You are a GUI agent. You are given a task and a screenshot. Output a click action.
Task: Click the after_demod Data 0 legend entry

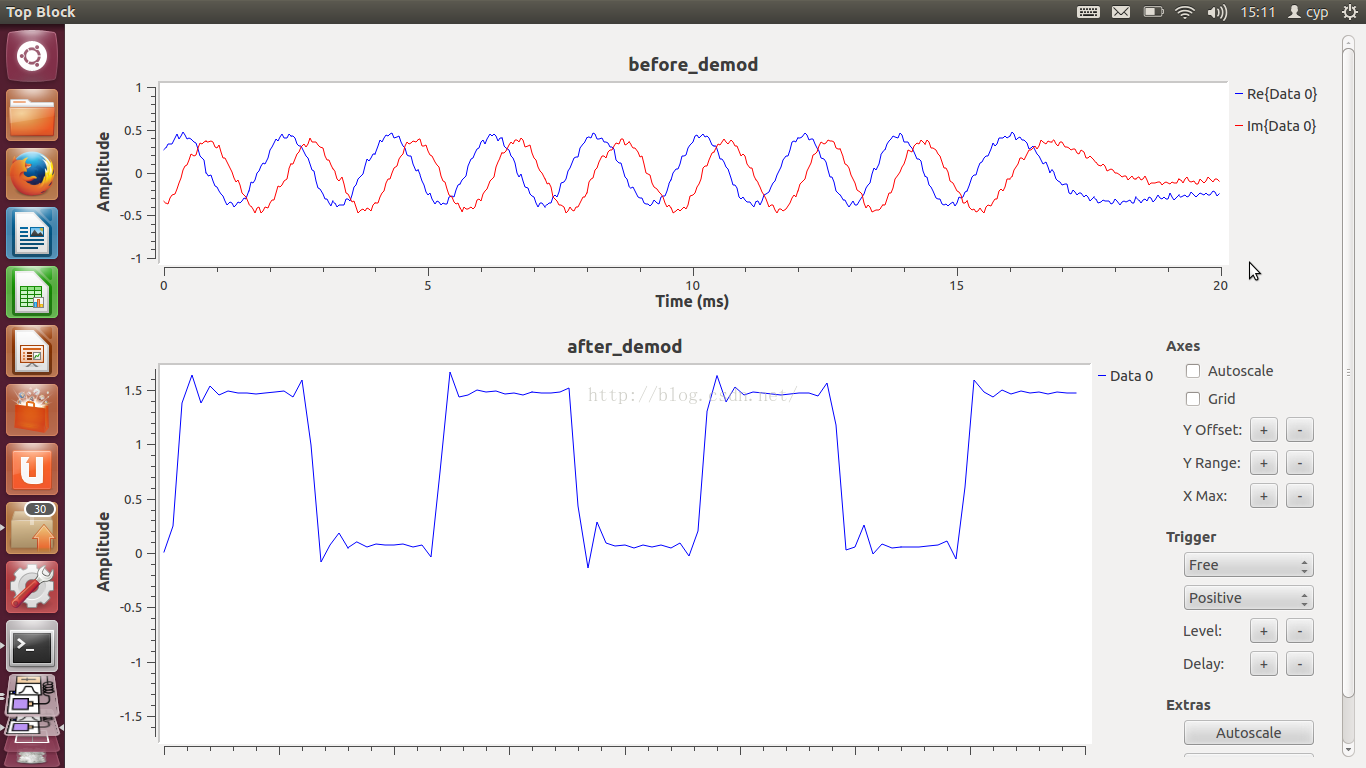click(x=1126, y=376)
